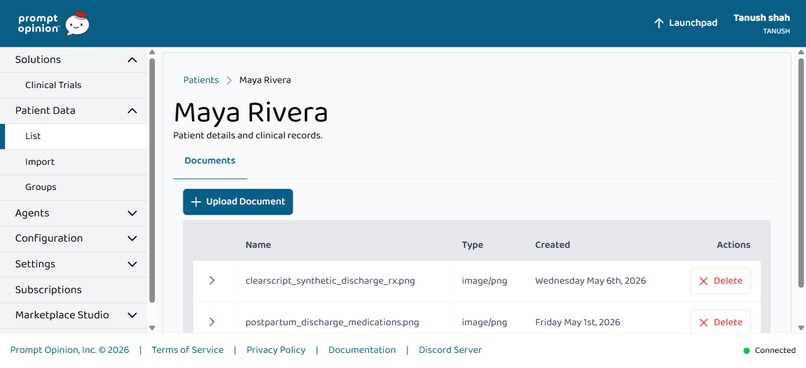Switch to the Documents tab
This screenshot has height=368, width=806.
[210, 161]
